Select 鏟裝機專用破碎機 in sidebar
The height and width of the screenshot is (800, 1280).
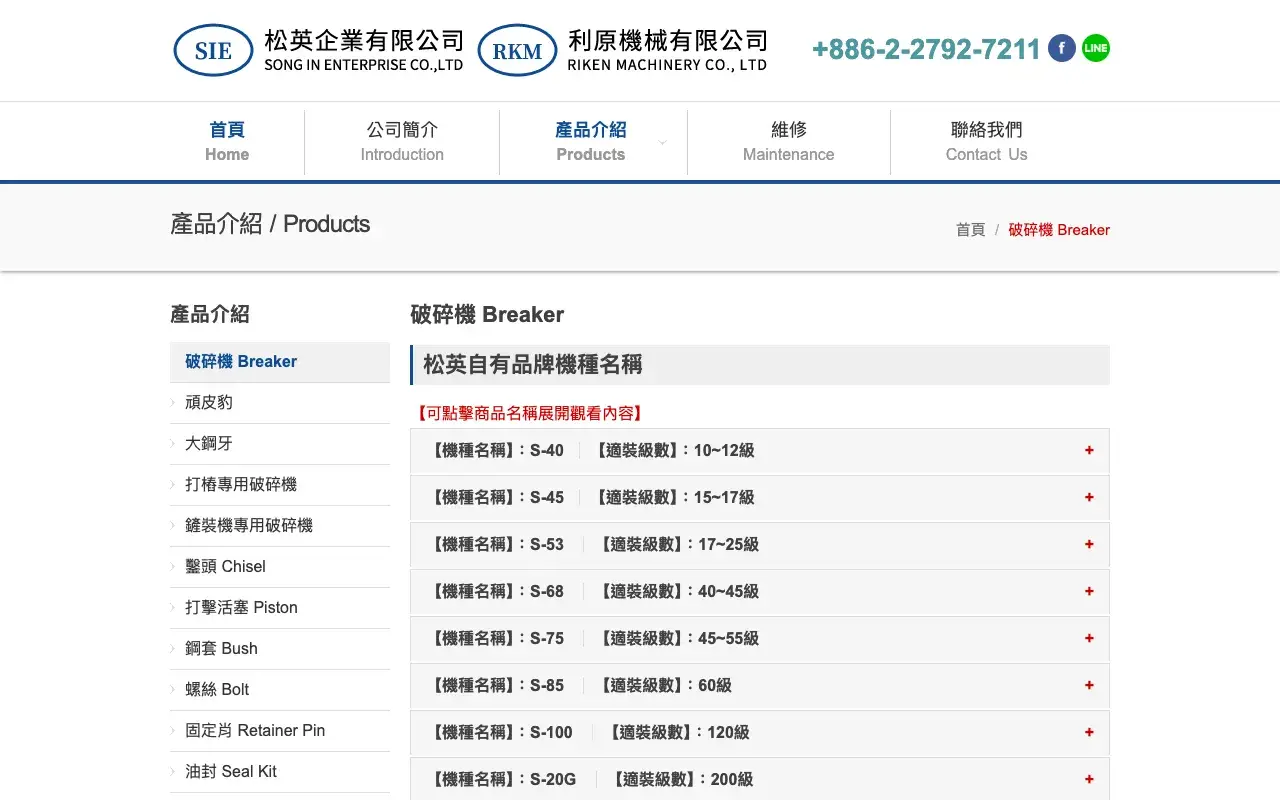[x=280, y=526]
